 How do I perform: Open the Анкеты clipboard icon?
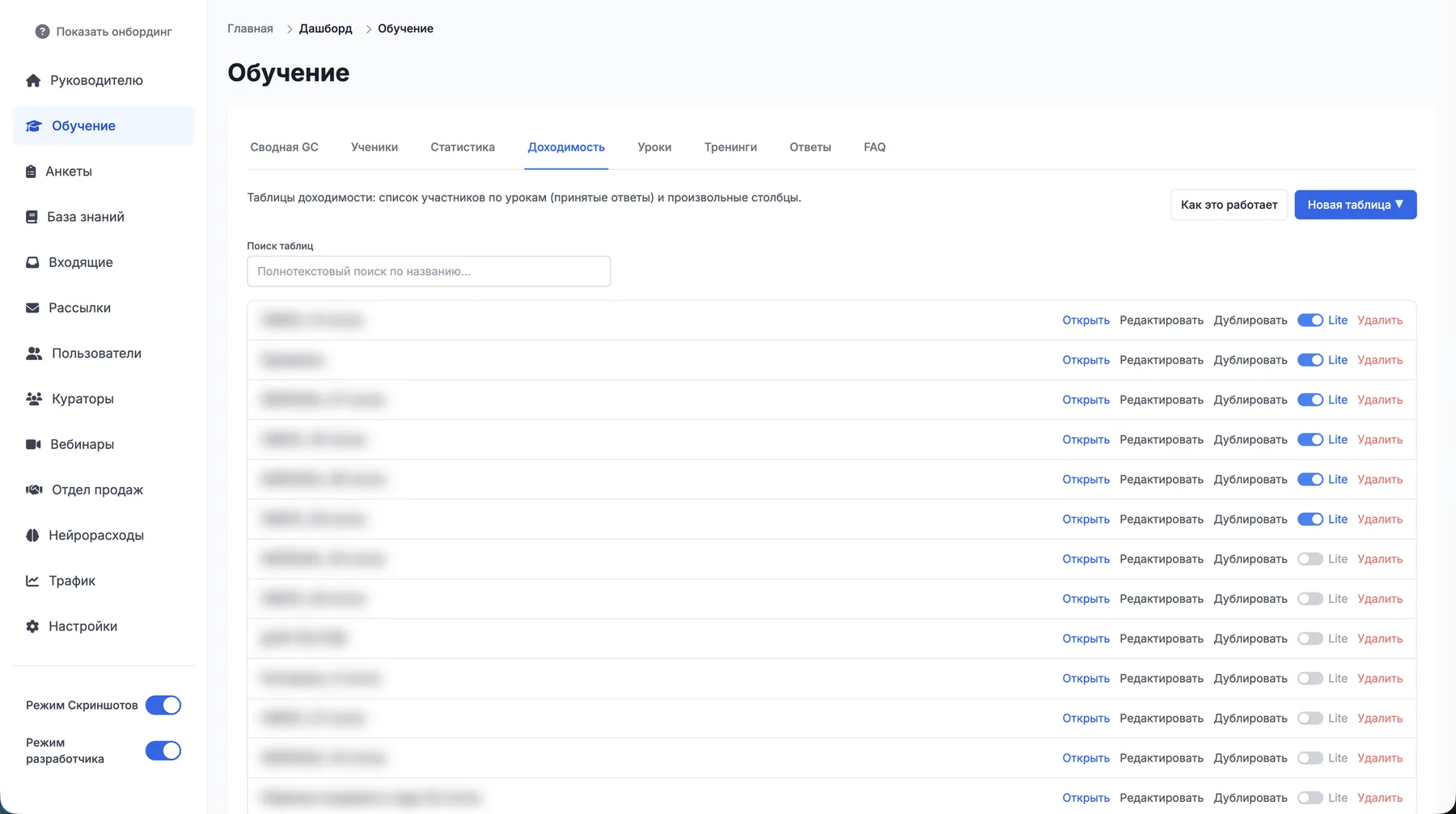(31, 172)
